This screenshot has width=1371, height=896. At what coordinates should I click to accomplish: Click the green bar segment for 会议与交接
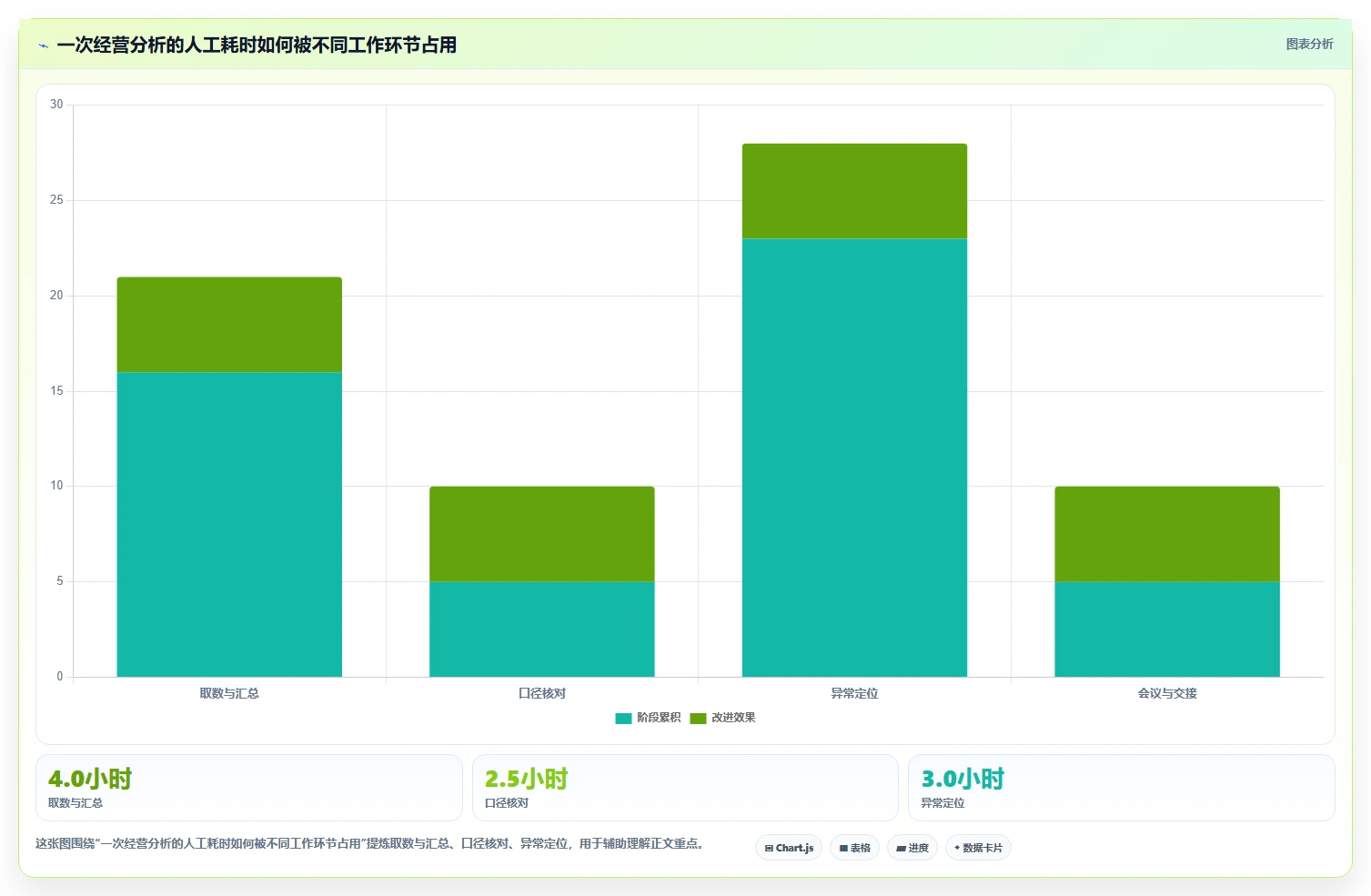coord(1167,534)
